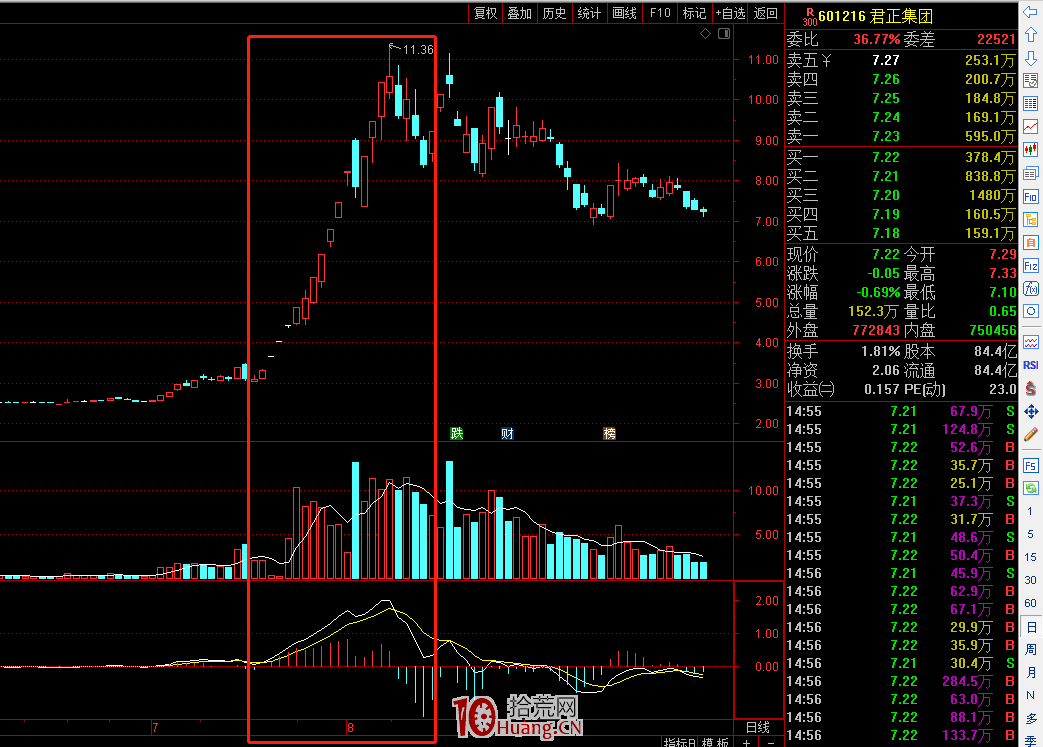Click the 总量 value 152.3万

(873, 311)
